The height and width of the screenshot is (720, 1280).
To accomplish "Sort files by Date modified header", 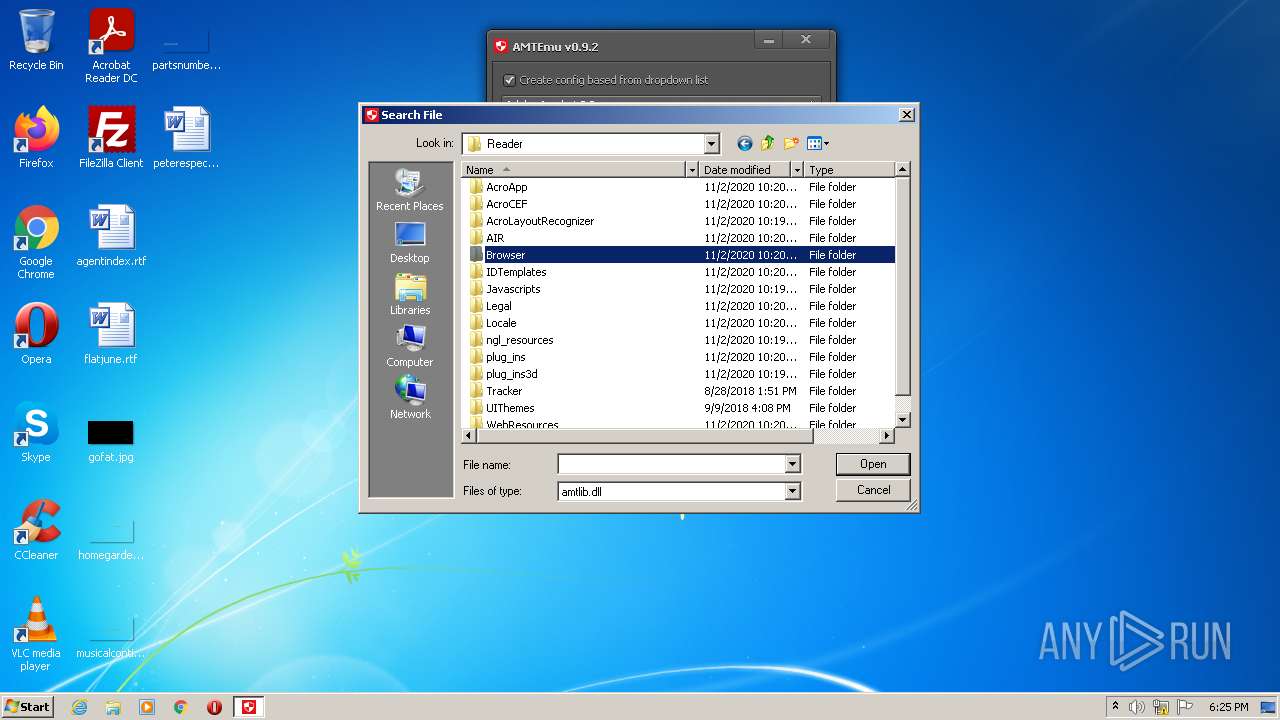I will point(745,170).
